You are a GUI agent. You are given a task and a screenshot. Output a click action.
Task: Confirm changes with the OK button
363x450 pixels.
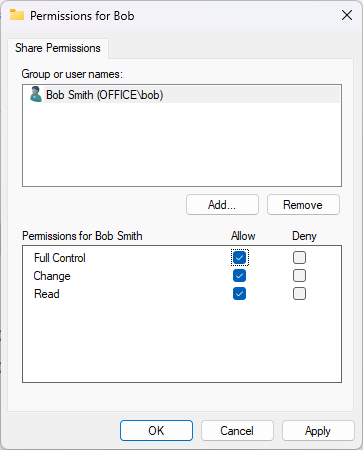pyautogui.click(x=156, y=431)
